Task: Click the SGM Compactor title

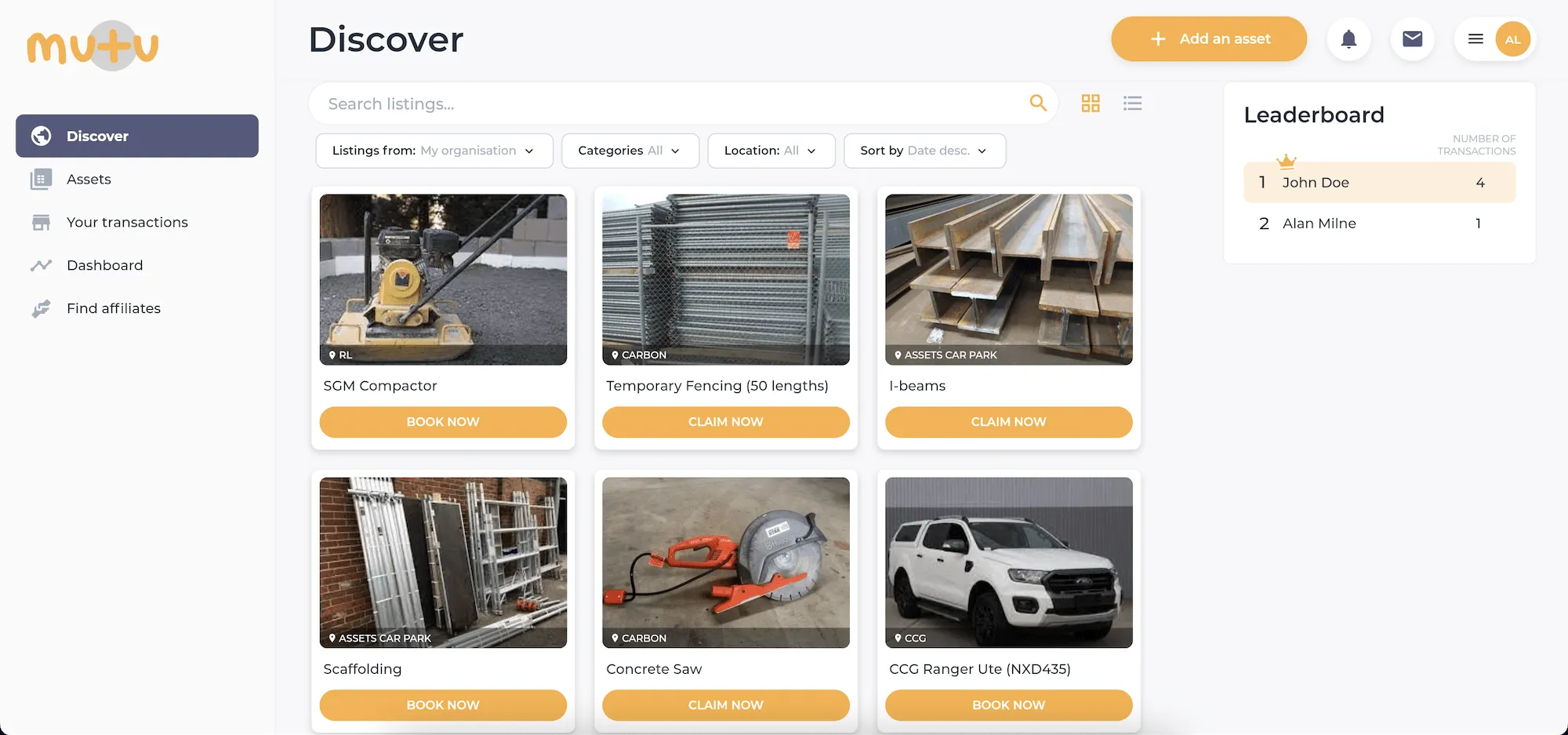Action: pos(380,386)
